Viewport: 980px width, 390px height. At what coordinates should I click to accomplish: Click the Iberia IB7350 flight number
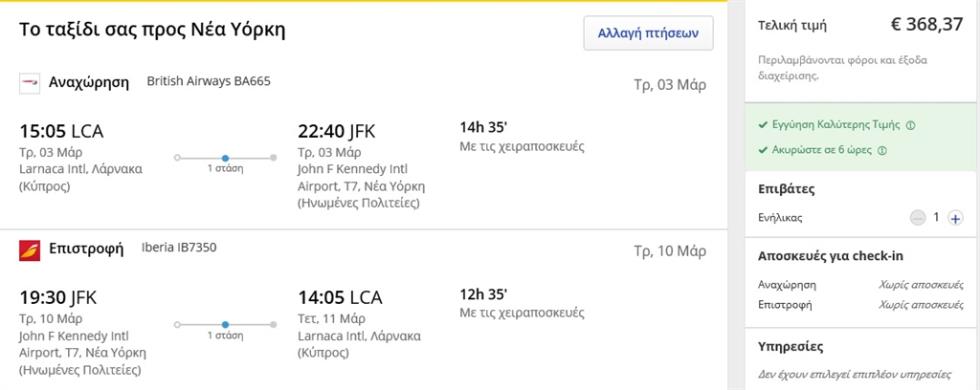(x=179, y=248)
